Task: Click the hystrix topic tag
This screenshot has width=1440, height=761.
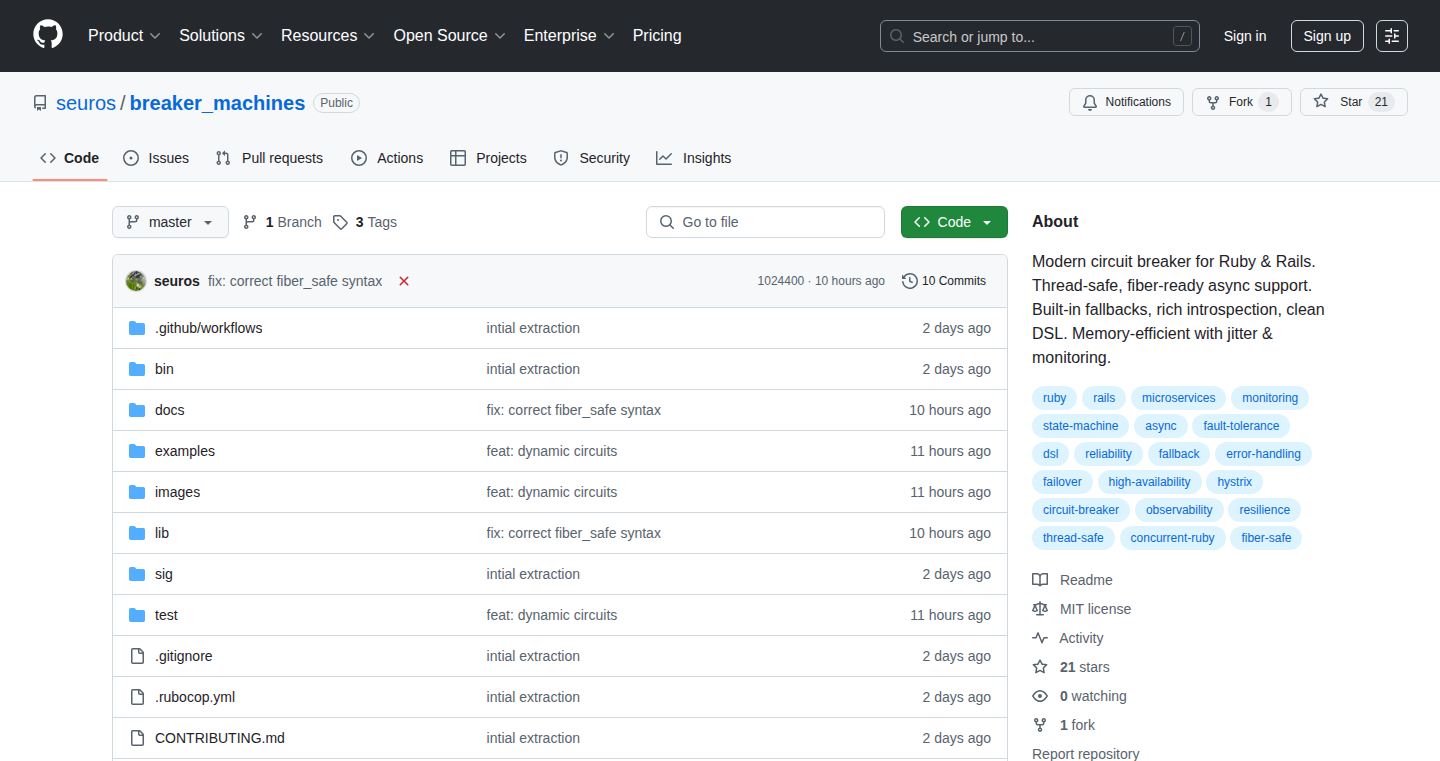Action: (x=1235, y=482)
